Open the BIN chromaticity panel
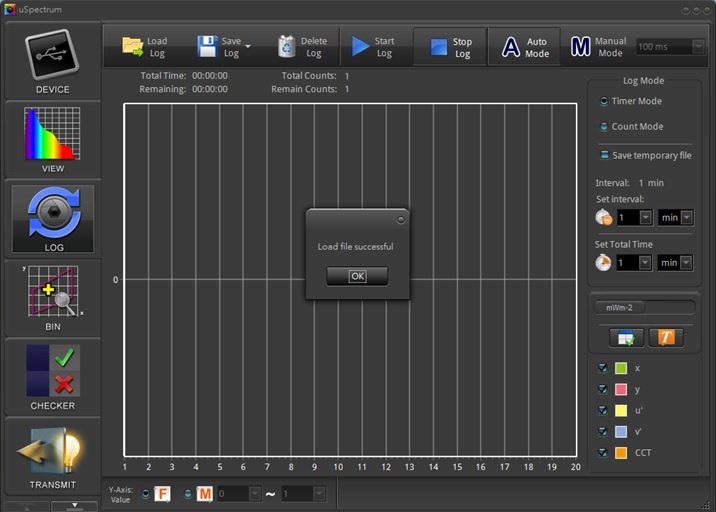The image size is (716, 512). click(53, 297)
